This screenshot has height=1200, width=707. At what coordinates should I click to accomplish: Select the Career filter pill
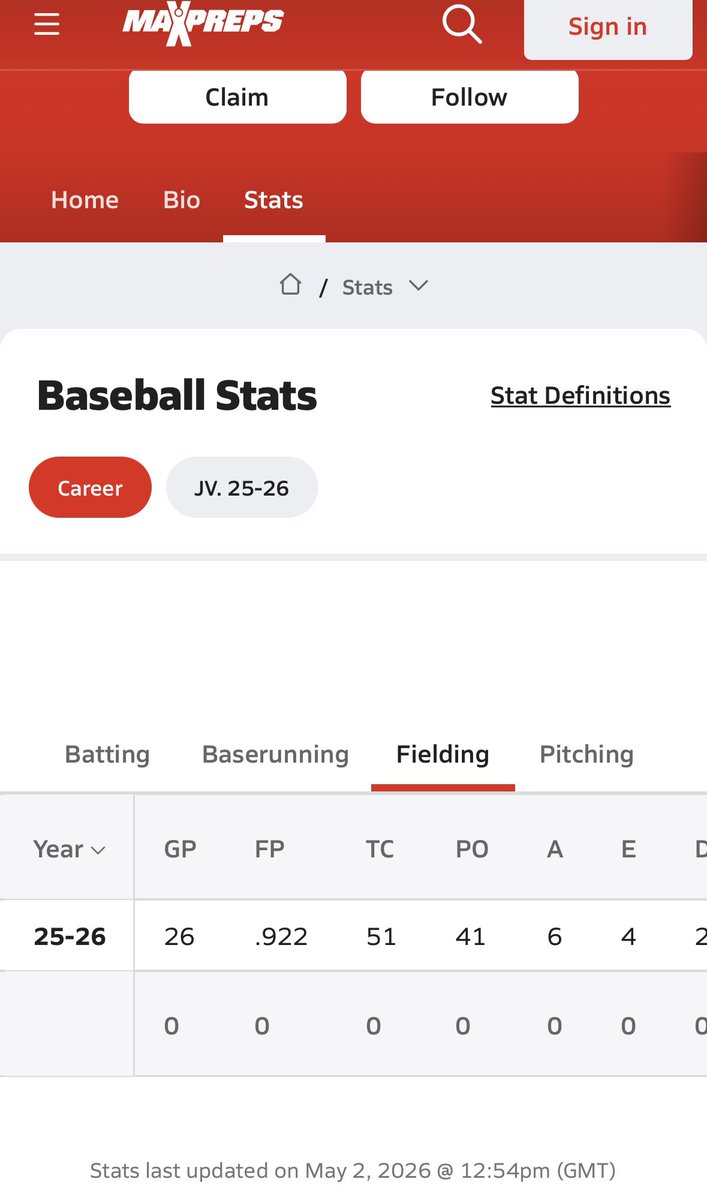coord(90,488)
